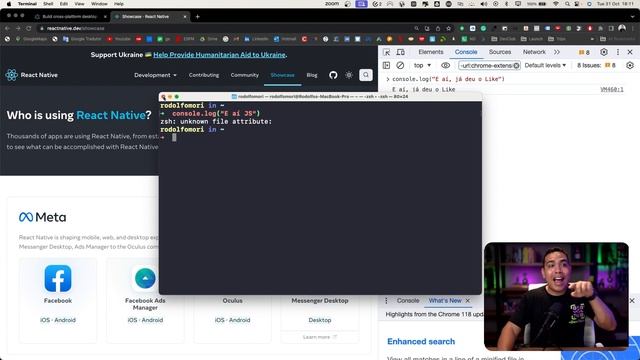The width and height of the screenshot is (640, 360).
Task: Open a new Chrome tab with plus button
Action: coord(198,17)
